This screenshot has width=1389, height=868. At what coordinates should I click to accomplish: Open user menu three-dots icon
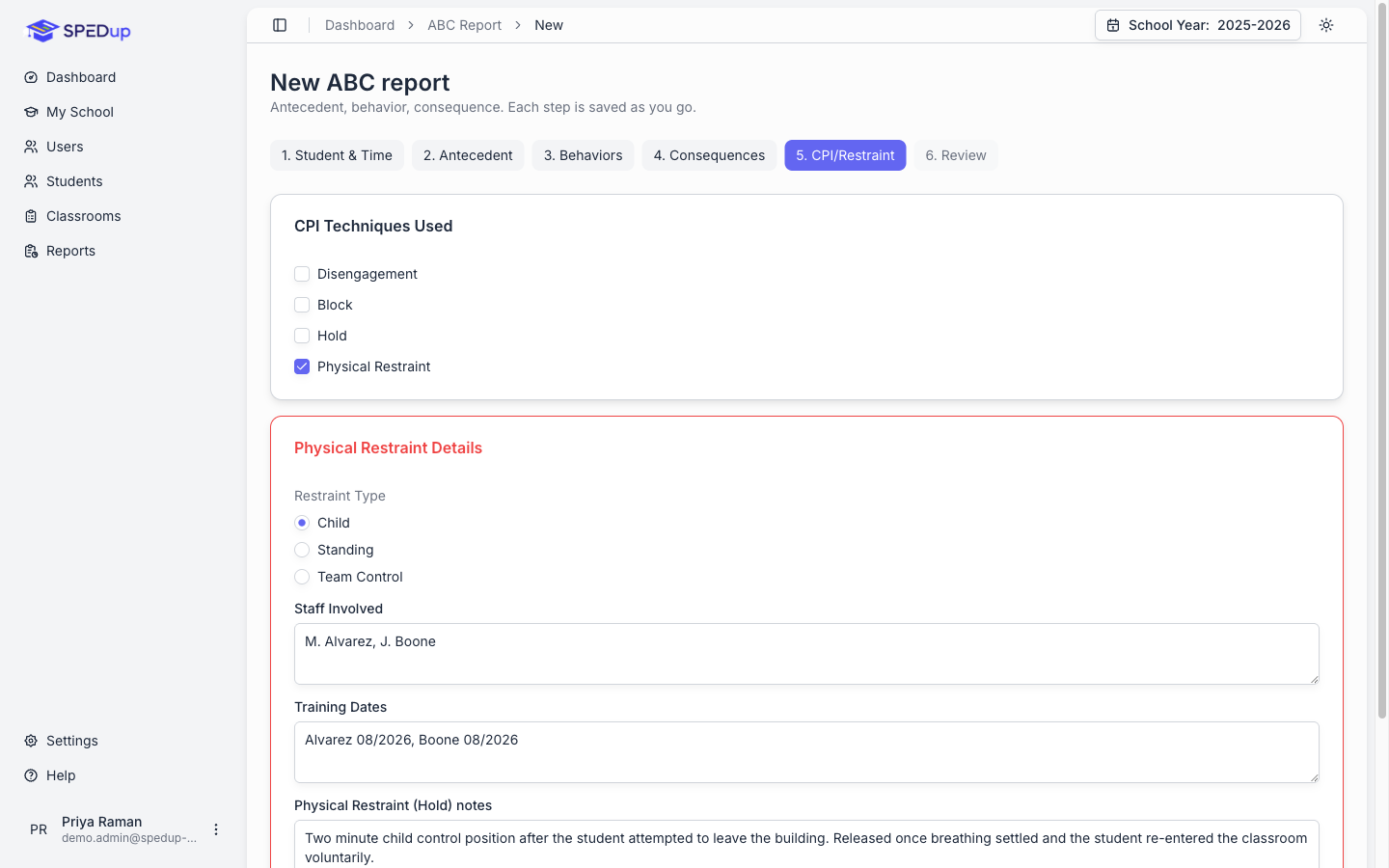point(216,829)
